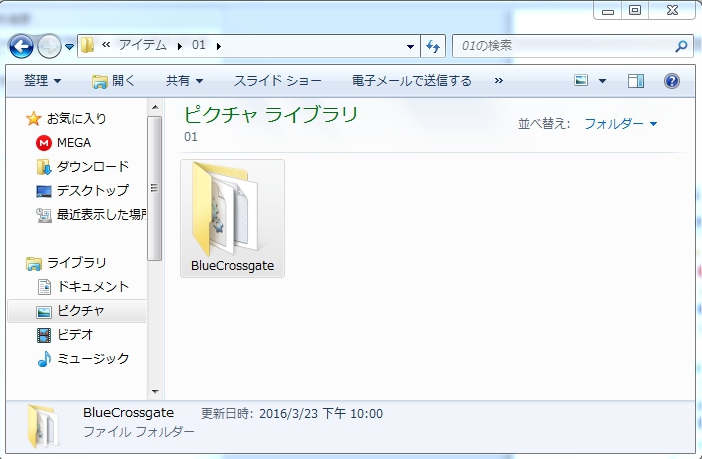This screenshot has width=702, height=459.
Task: Click ファイル フォルダー type text
Action: tap(139, 432)
